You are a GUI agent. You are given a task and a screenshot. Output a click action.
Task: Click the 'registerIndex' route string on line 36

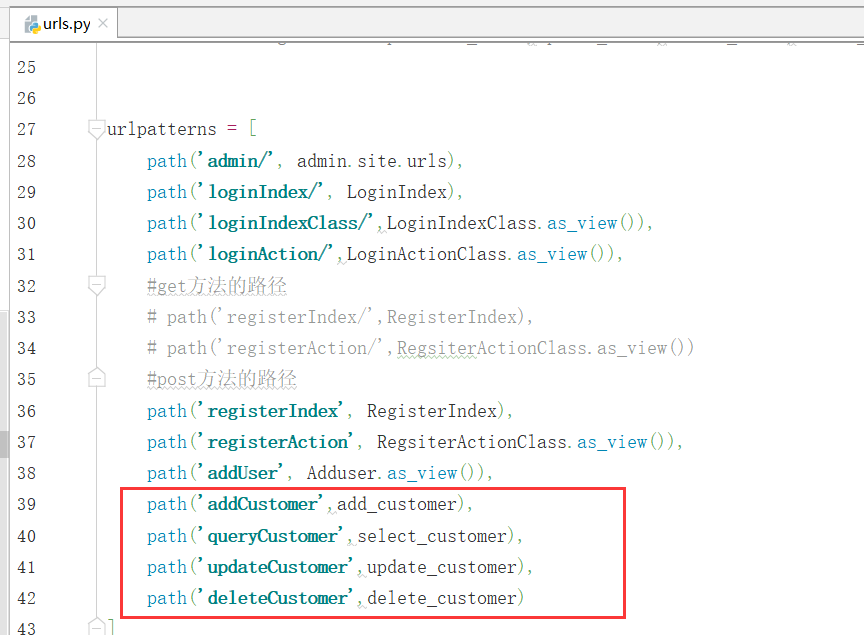[272, 411]
